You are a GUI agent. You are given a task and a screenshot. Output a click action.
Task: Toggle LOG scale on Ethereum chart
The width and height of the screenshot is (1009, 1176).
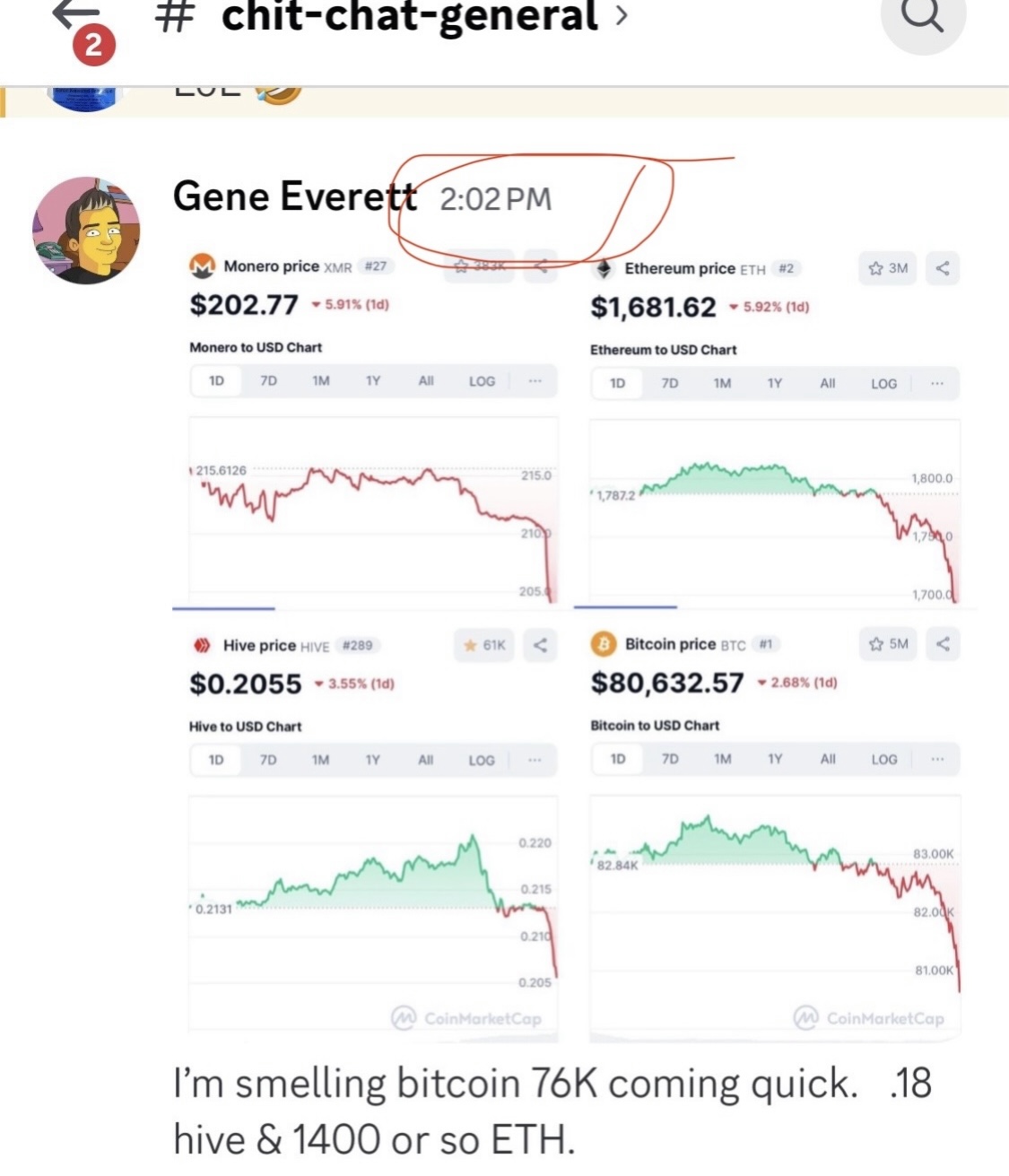[x=883, y=384]
